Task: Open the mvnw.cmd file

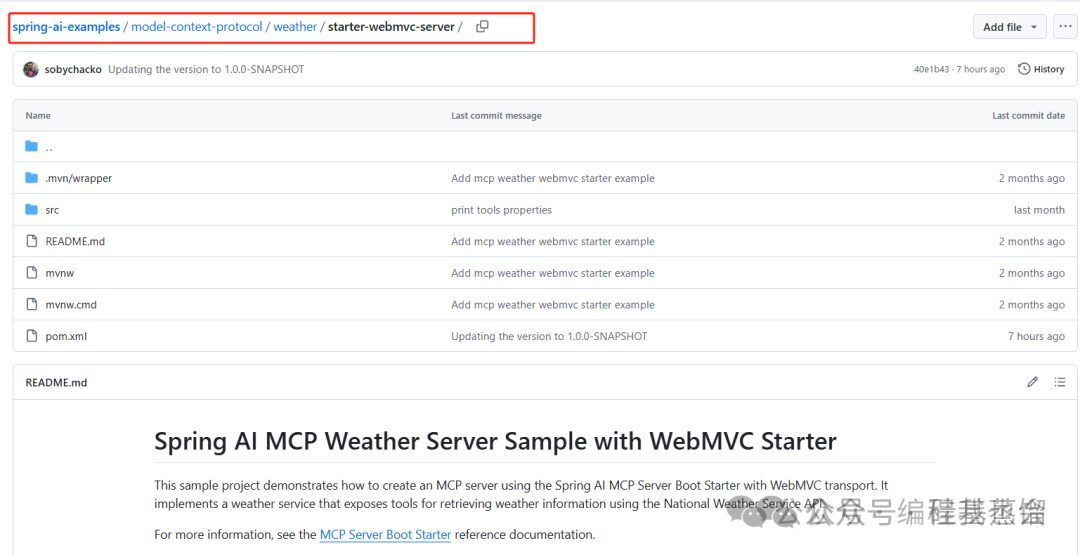Action: 71,305
